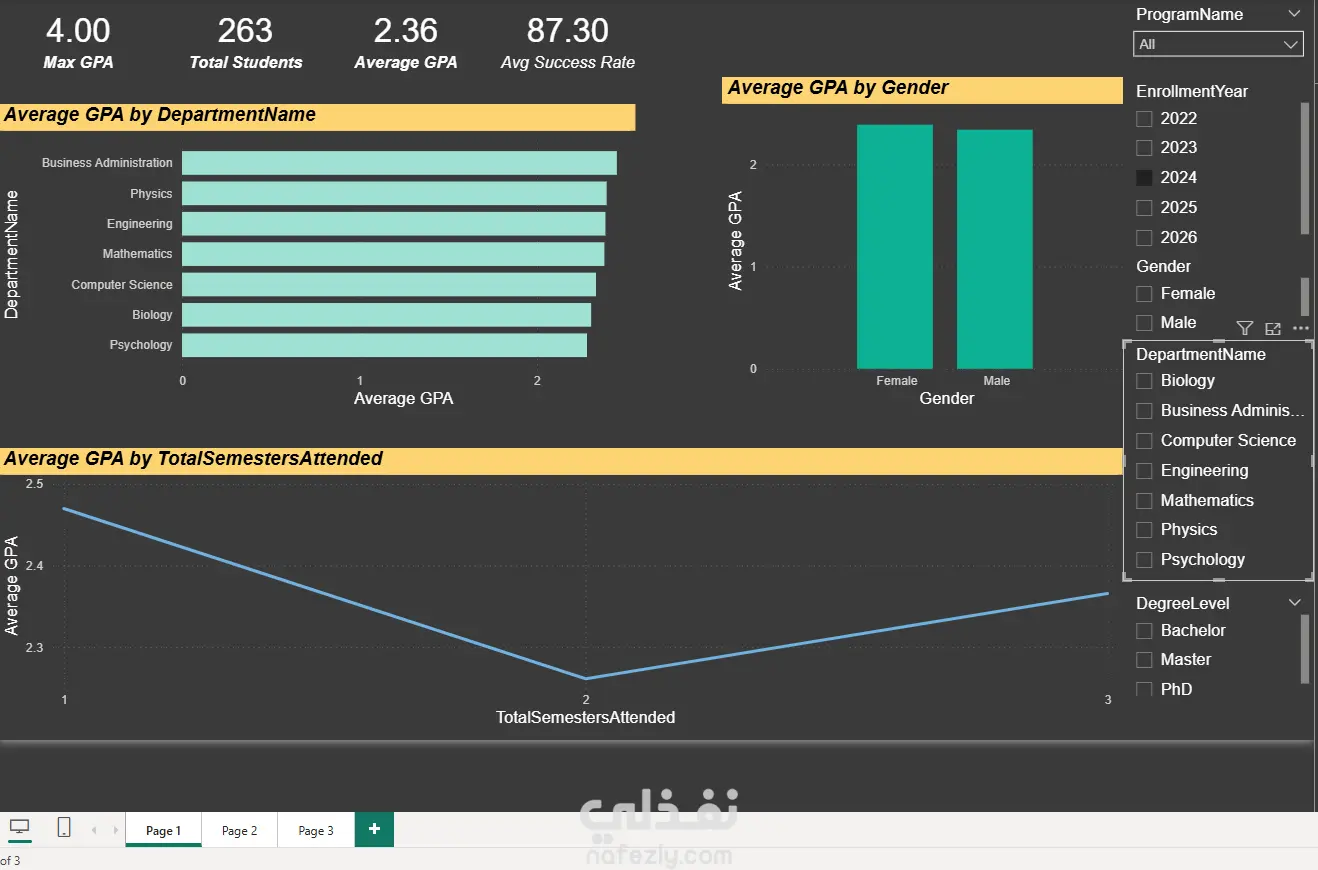Viewport: 1318px width, 870px height.
Task: Tick the Male gender checkbox
Action: (1144, 323)
